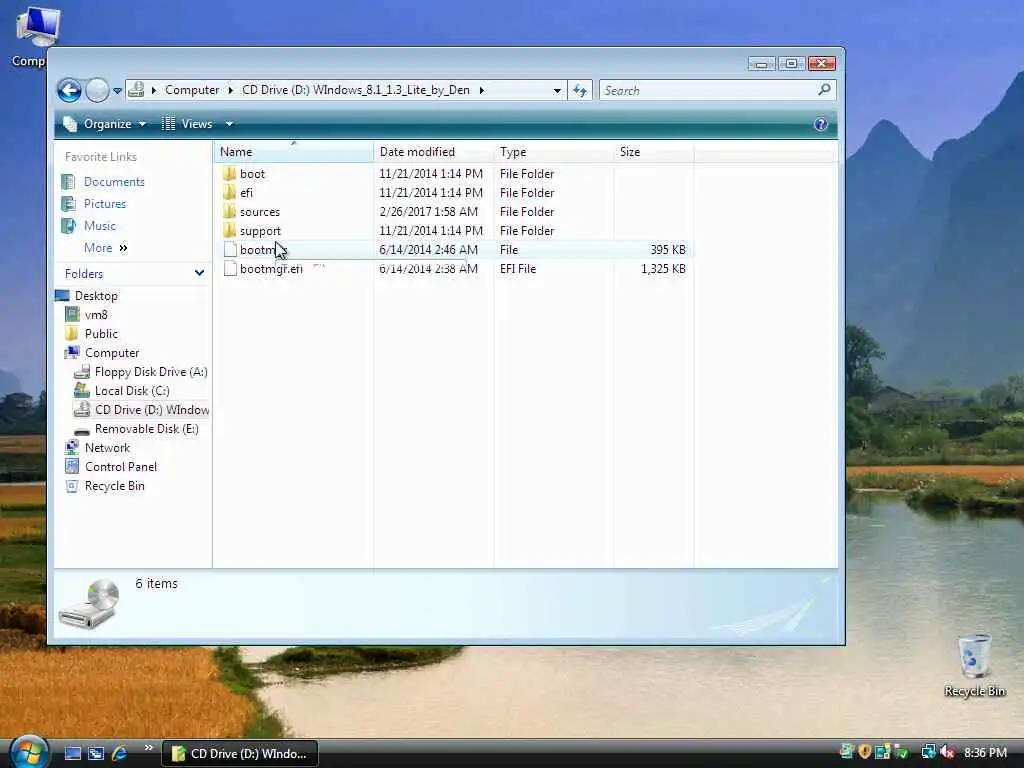
Task: Click the security shield tray icon
Action: coord(865,752)
